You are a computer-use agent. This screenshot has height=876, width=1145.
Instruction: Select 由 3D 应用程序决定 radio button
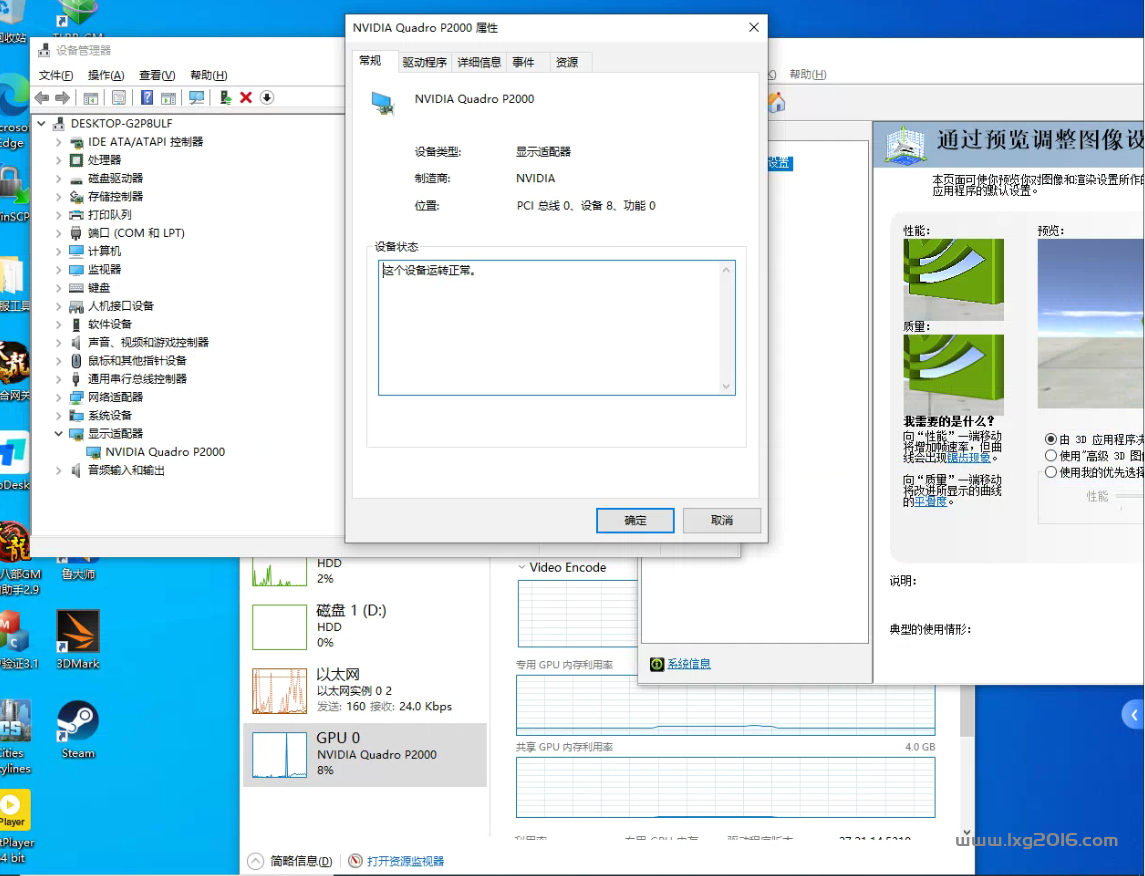[x=1051, y=439]
